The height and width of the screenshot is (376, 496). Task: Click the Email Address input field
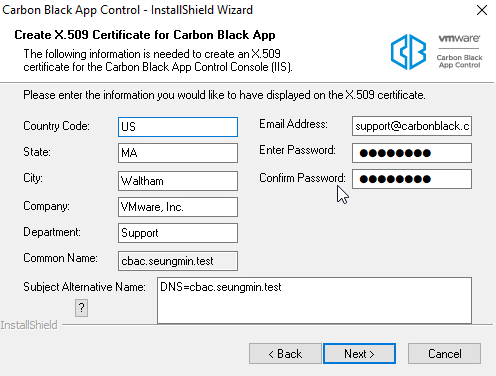(412, 126)
